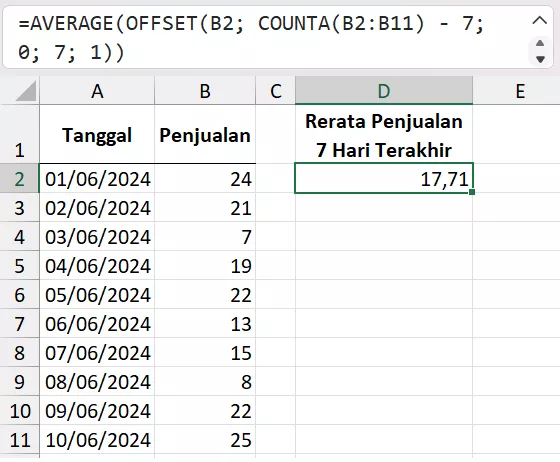560x462 pixels.
Task: Select sales value 24 for 01/06/2024
Action: click(205, 179)
